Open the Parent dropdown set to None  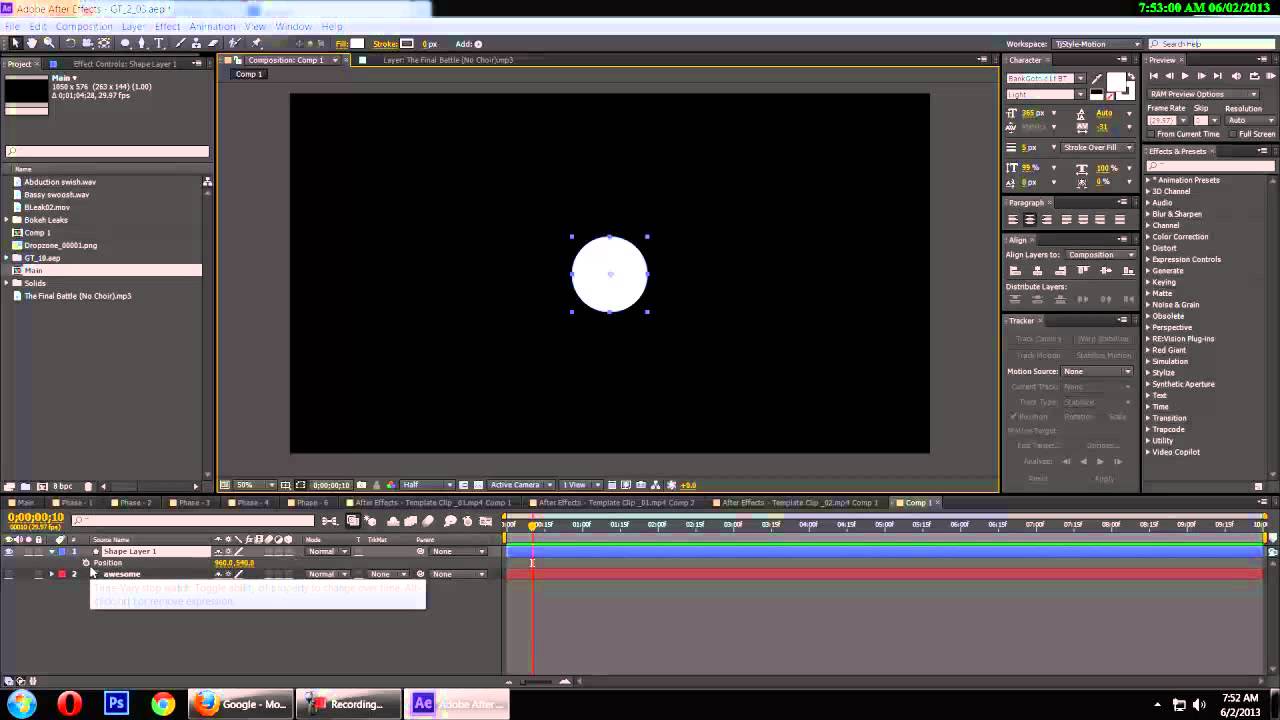(x=457, y=551)
